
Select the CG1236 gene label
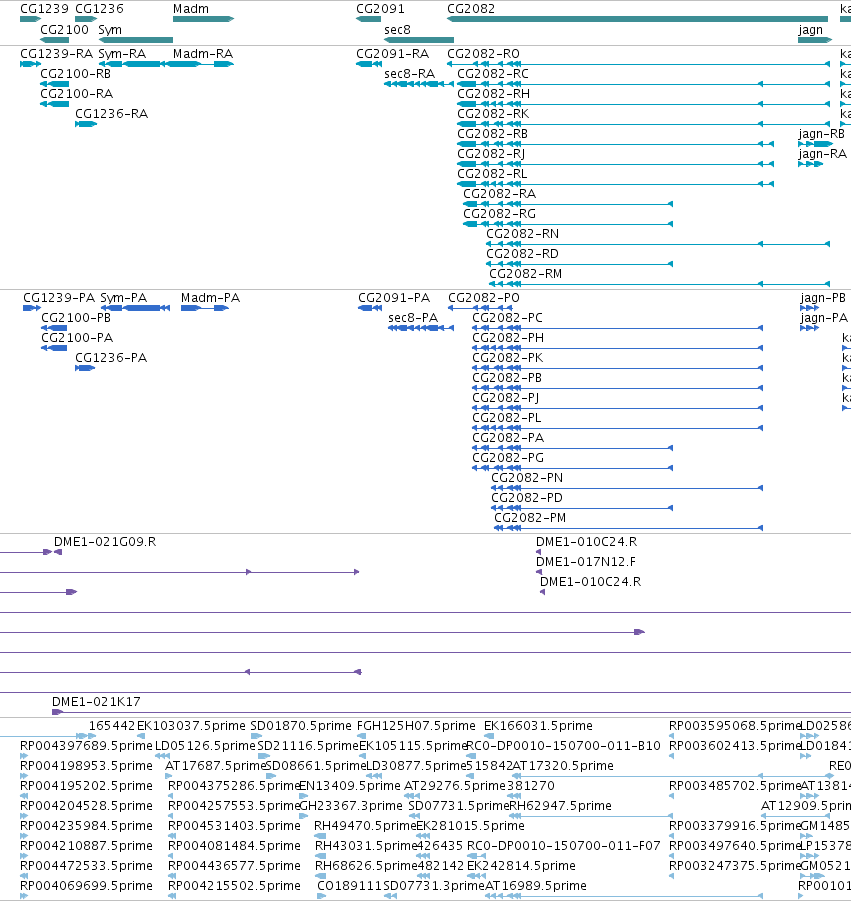tap(99, 9)
